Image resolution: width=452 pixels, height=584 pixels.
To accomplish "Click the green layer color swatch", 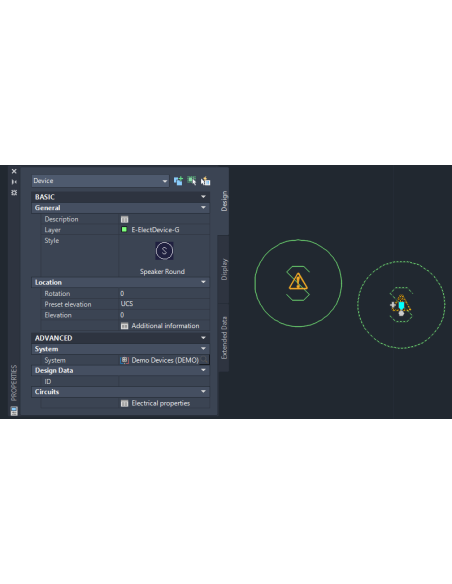I will [x=124, y=229].
